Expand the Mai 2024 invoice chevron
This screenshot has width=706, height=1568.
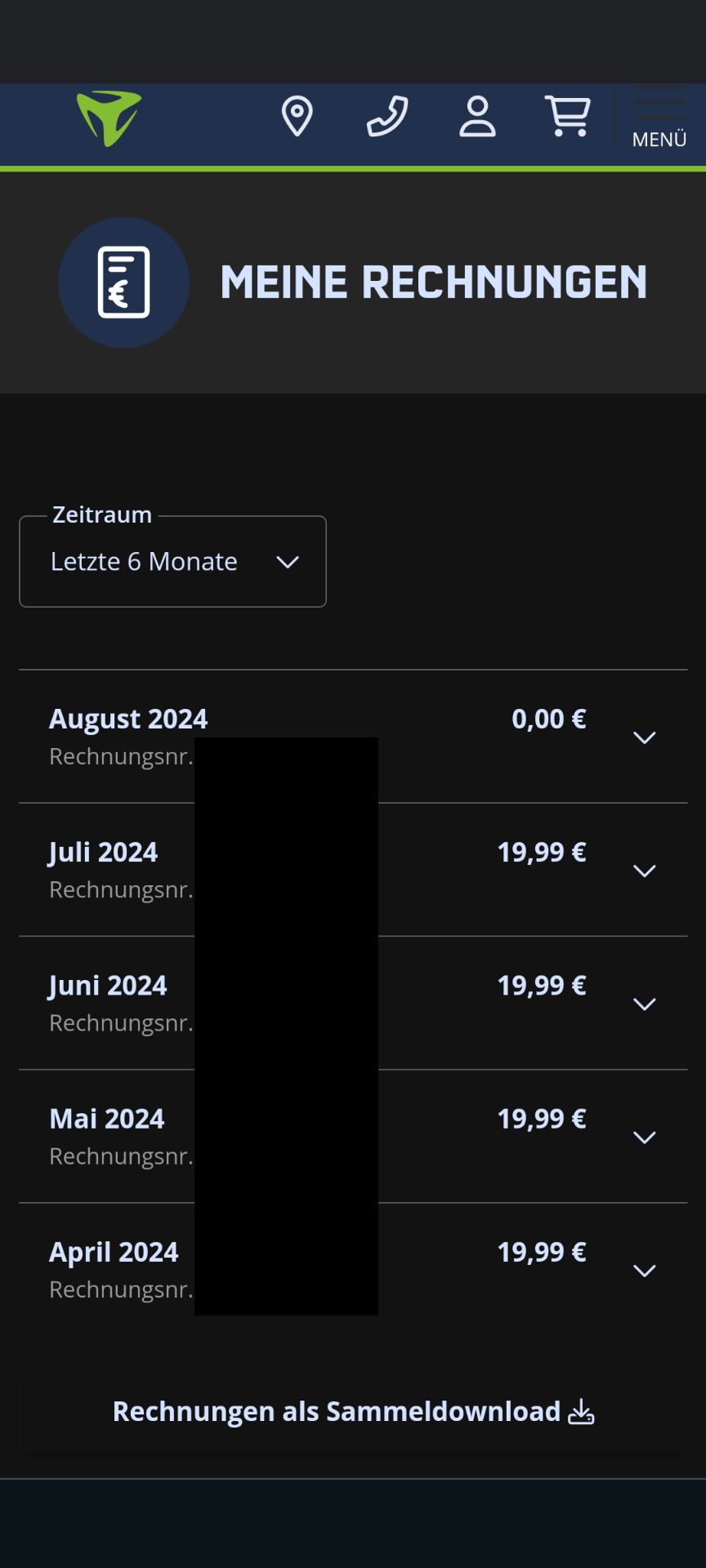pos(645,1137)
